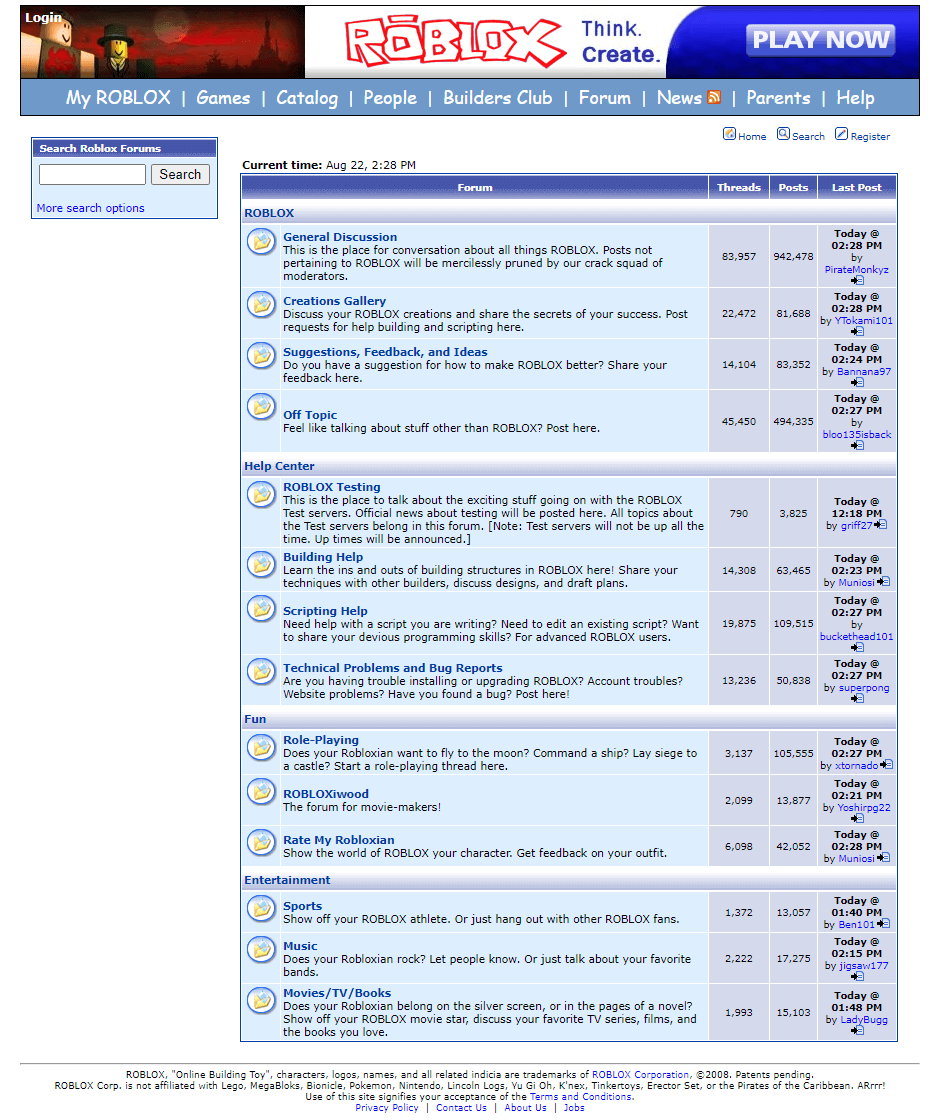940x1120 pixels.
Task: Click the ROBLOX logo in banner
Action: point(455,42)
